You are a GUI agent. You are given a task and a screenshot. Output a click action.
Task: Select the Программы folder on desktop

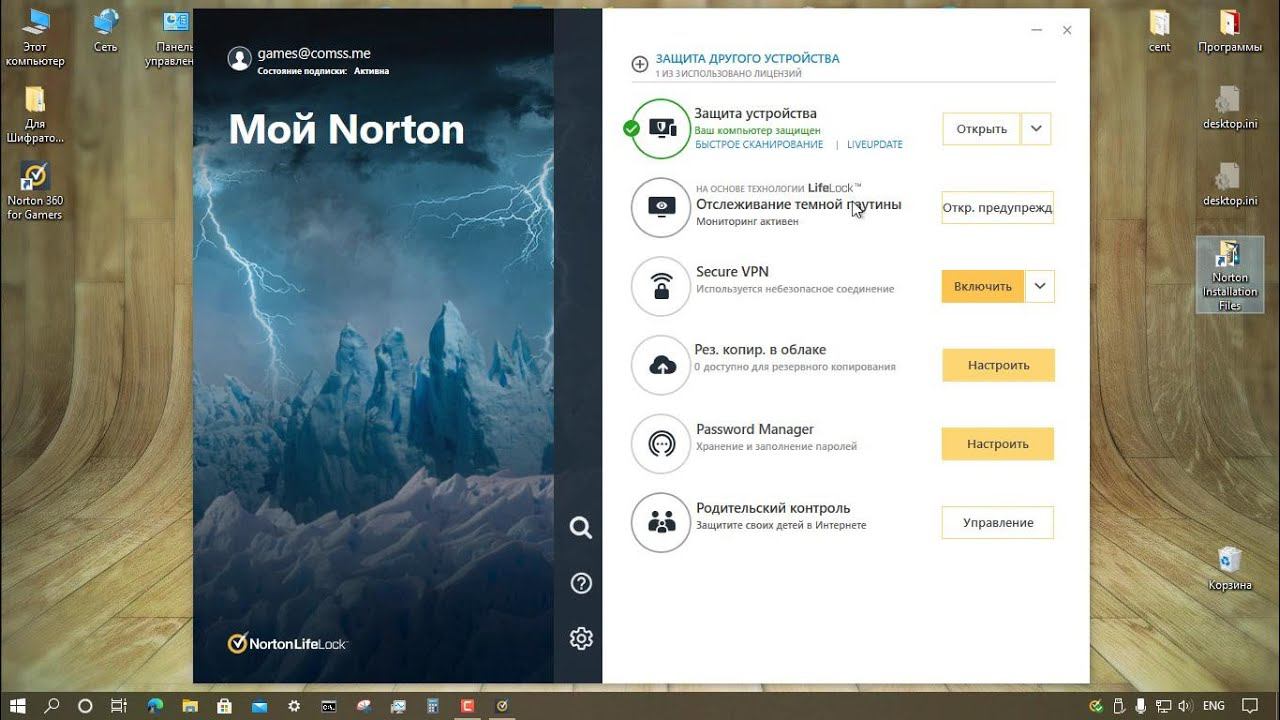pyautogui.click(x=1230, y=31)
